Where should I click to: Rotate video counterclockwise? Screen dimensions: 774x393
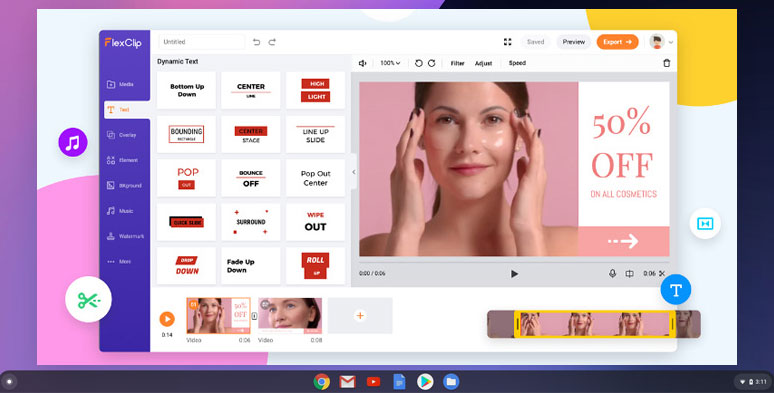[419, 63]
